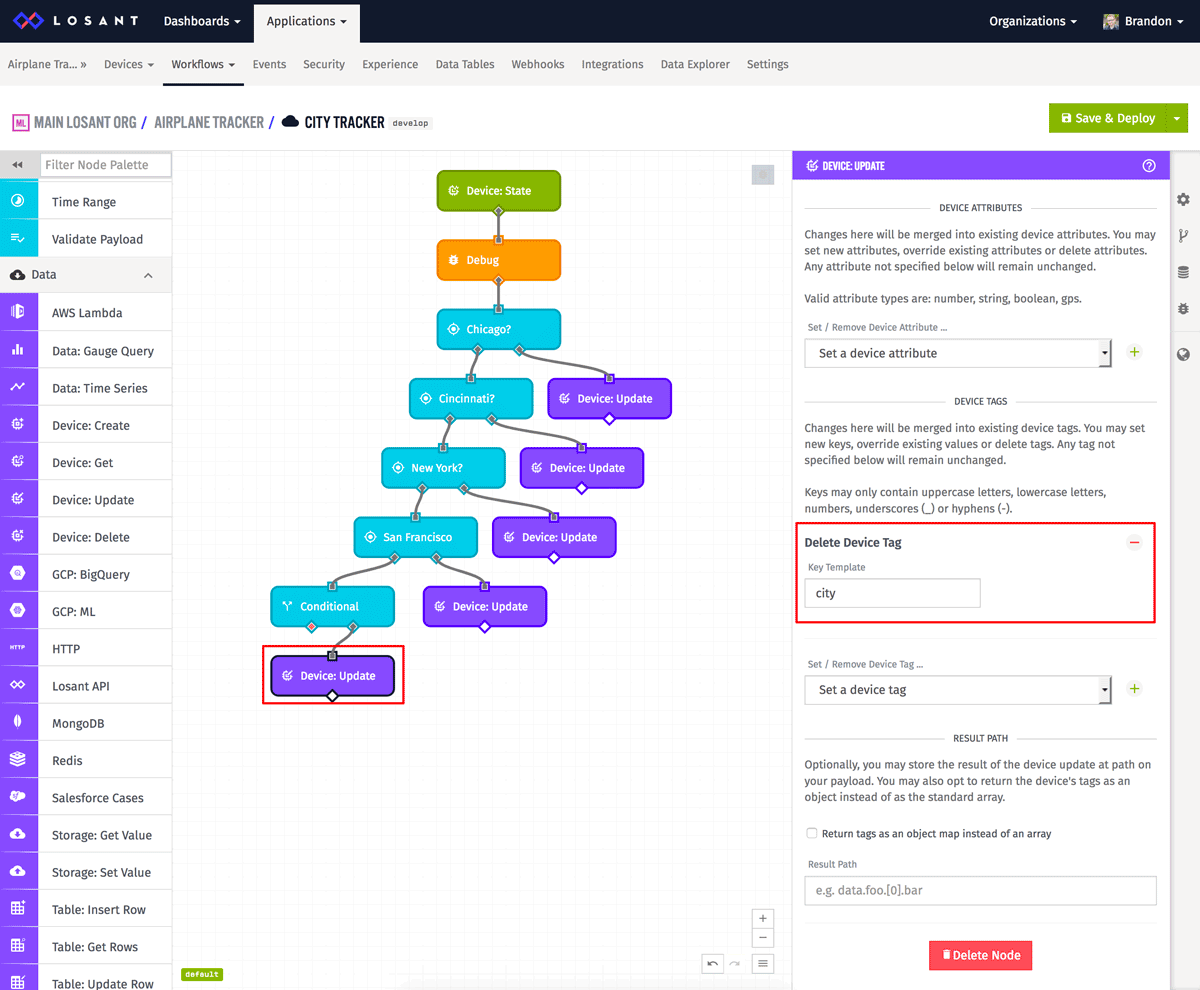Image resolution: width=1200 pixels, height=990 pixels.
Task: Open the workflow settings gear panel
Action: pyautogui.click(x=1183, y=200)
